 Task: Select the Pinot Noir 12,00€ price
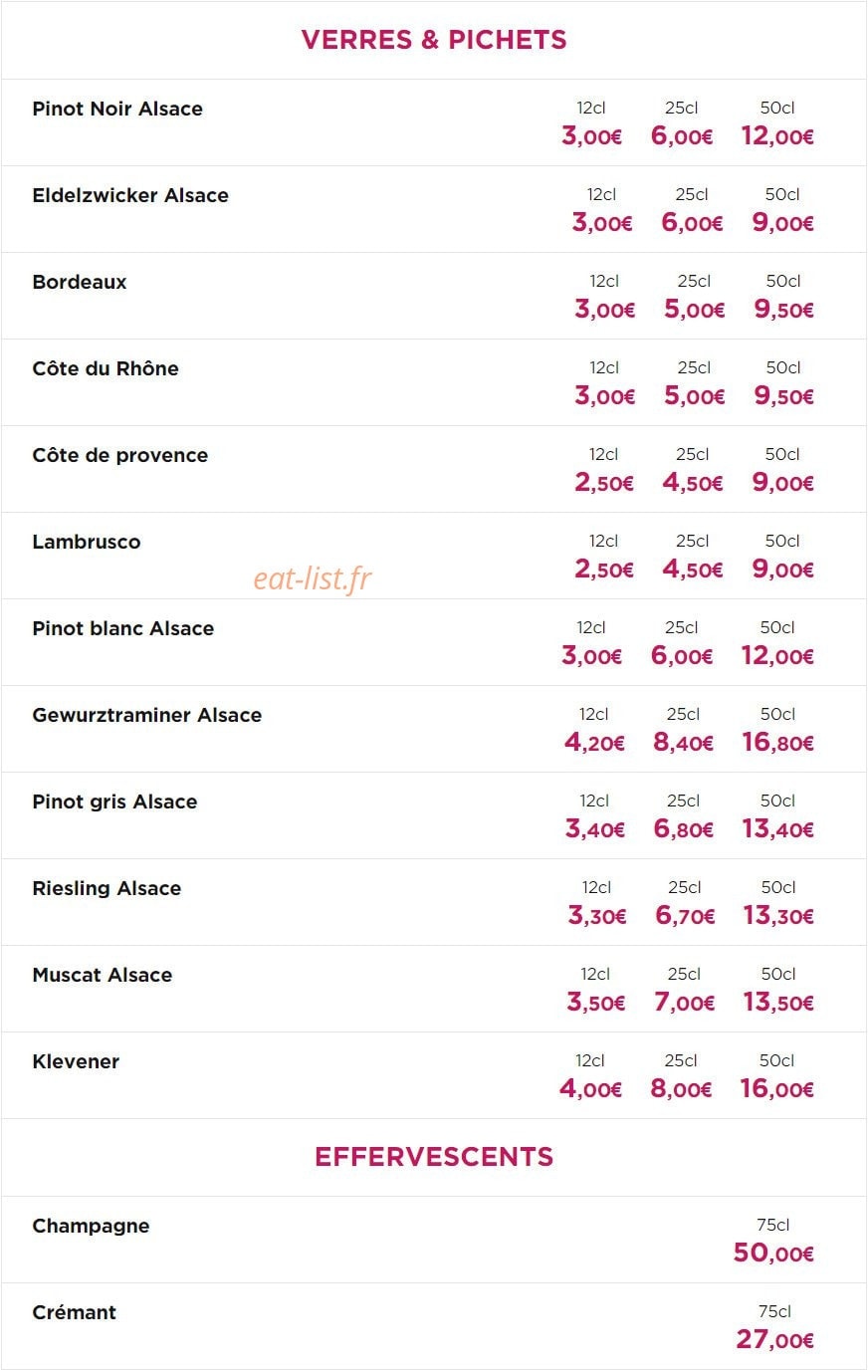coord(777,136)
